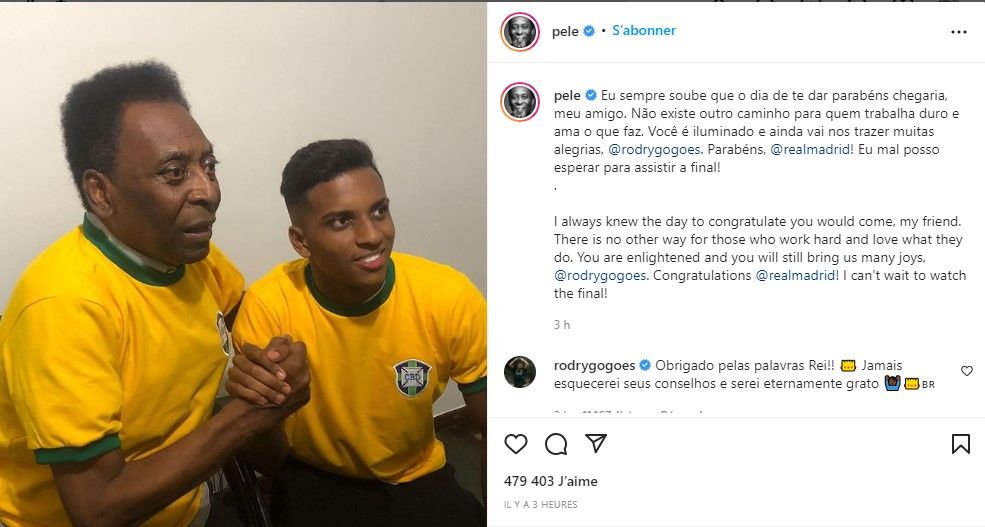Click the @realmadrid mention in Portuguese text
985x527 pixels.
[810, 149]
